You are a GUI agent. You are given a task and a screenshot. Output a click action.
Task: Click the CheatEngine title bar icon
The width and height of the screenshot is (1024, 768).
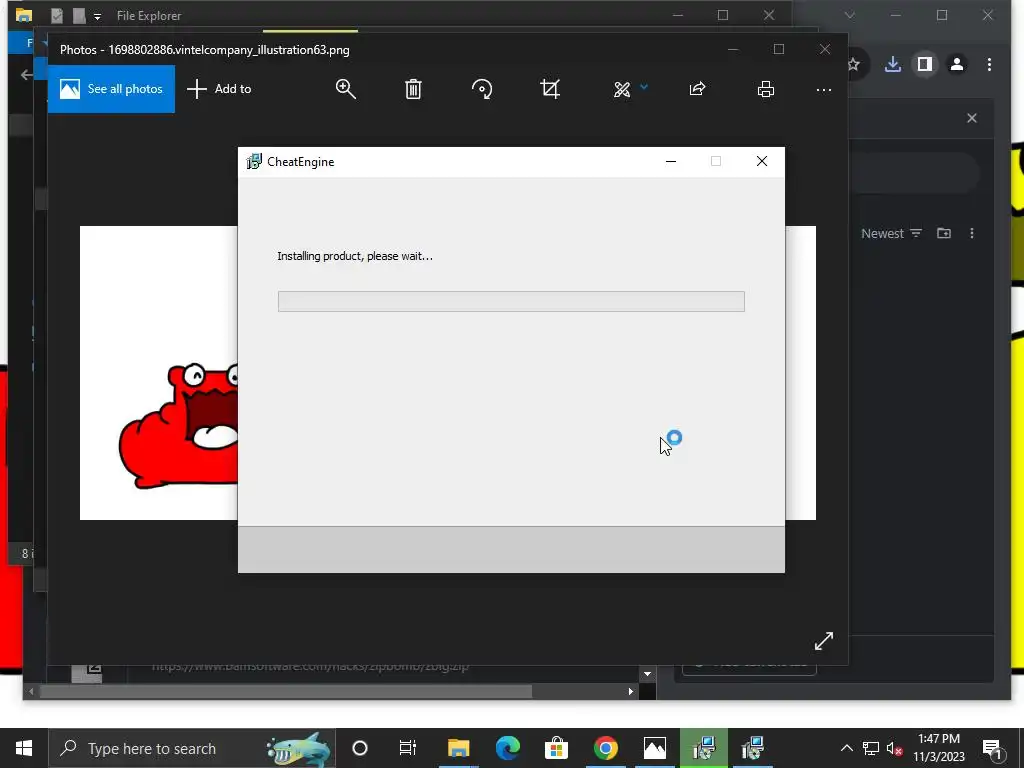254,161
